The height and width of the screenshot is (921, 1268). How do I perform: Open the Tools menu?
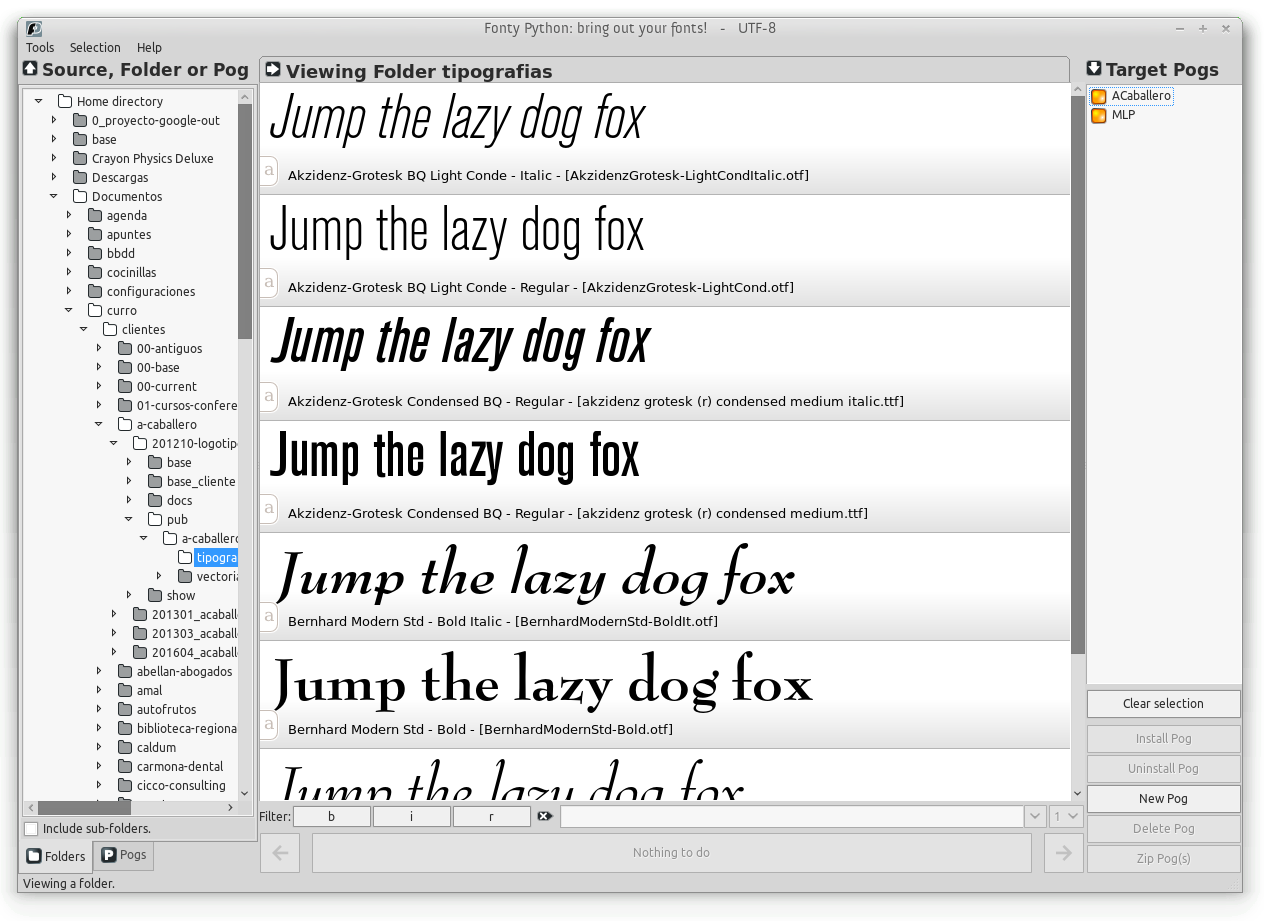tap(40, 48)
